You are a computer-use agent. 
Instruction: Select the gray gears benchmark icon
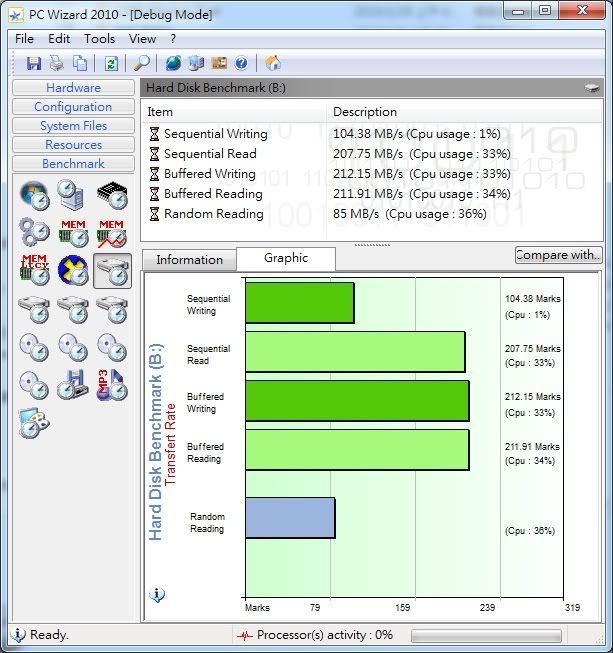[34, 232]
